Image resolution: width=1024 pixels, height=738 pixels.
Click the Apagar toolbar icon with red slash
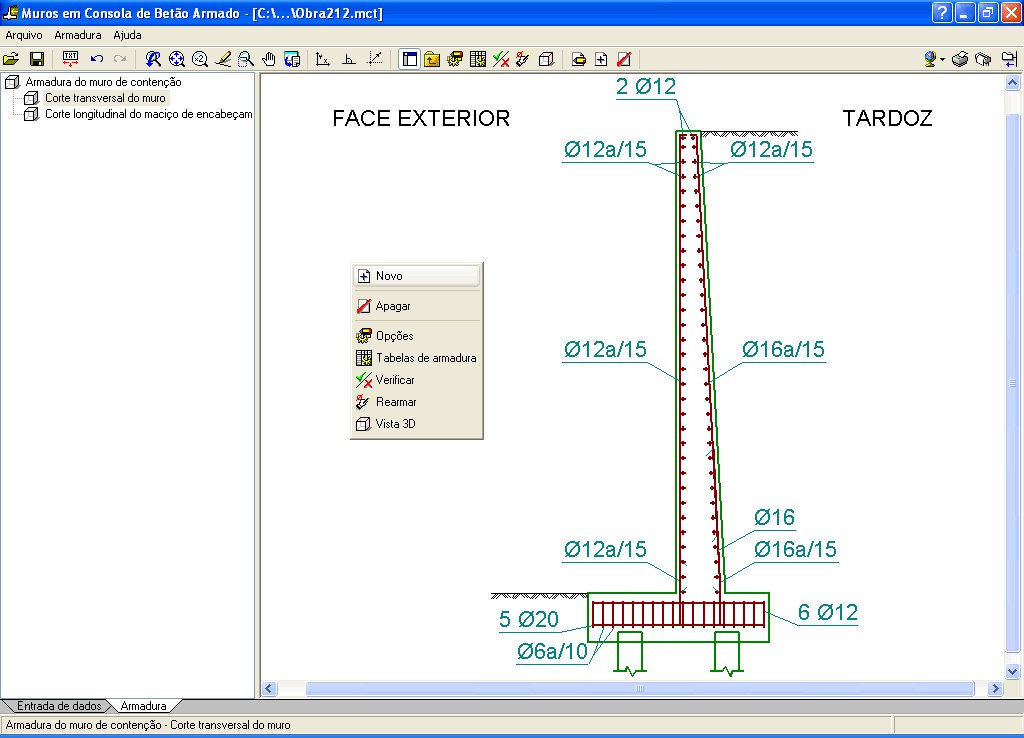(x=624, y=59)
